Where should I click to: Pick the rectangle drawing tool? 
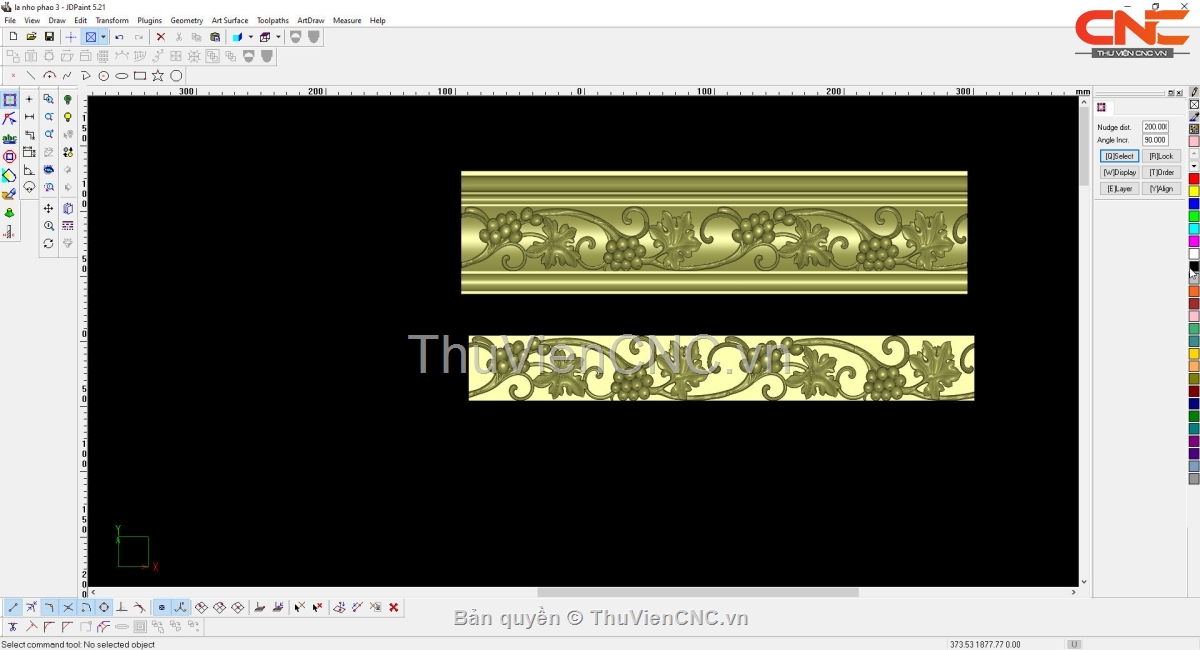(140, 76)
